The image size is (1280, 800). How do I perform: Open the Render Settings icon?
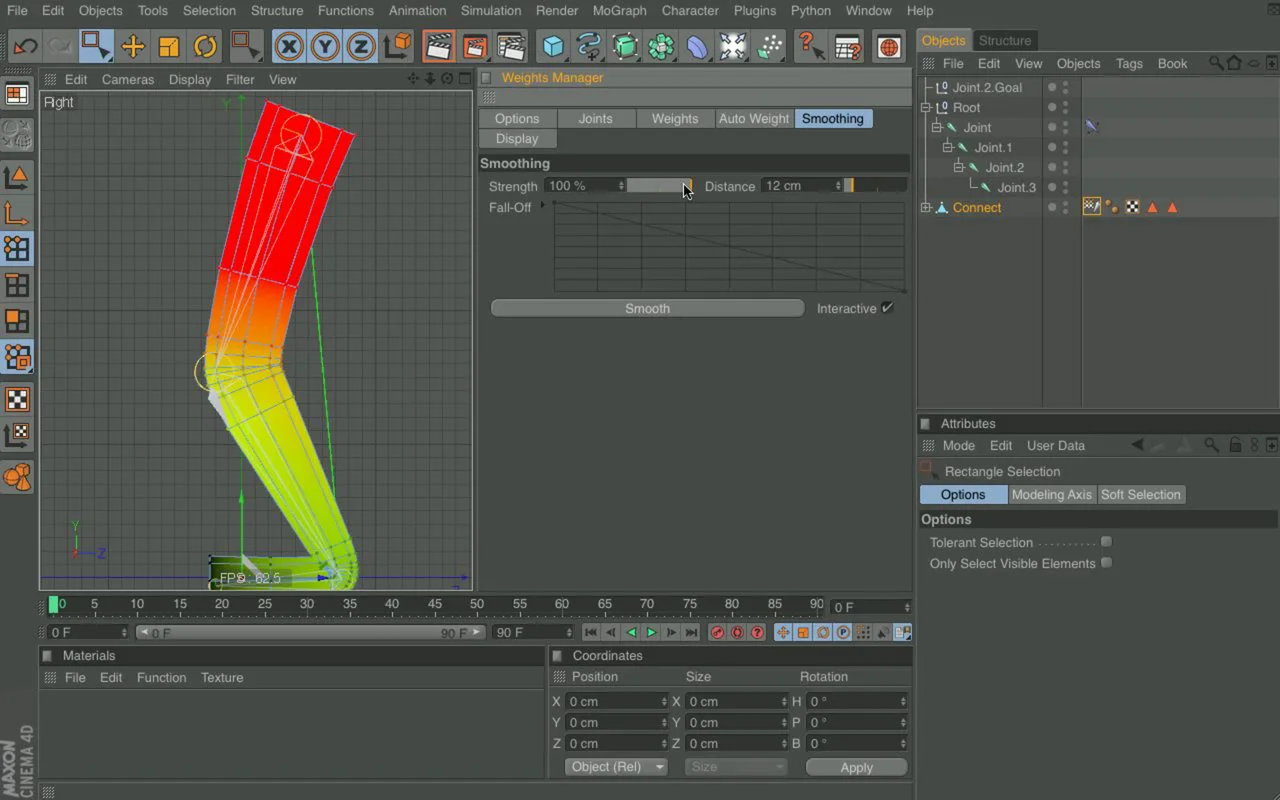(511, 46)
